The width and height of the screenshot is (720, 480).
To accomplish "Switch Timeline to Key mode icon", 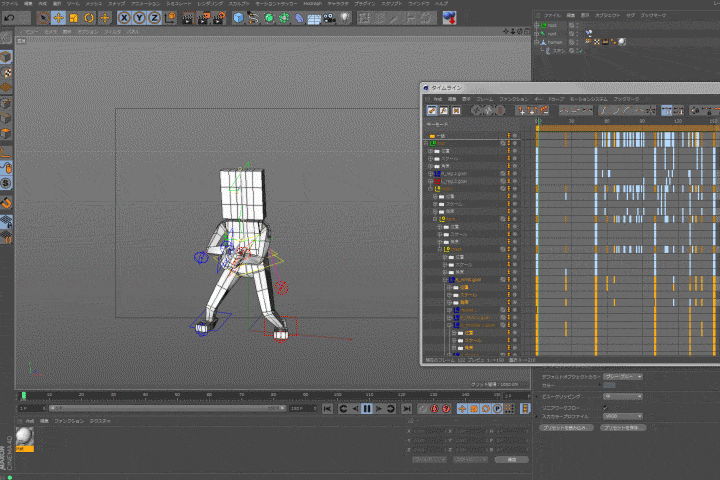I will click(x=432, y=110).
